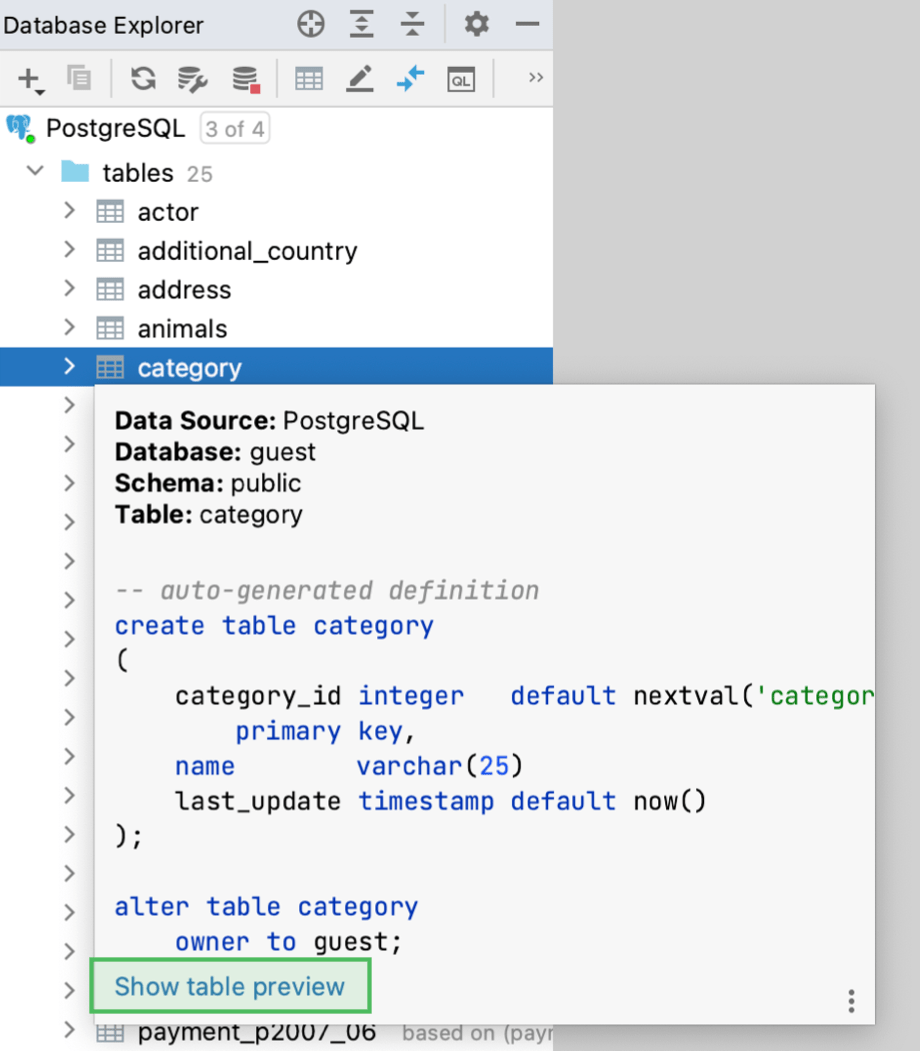Click the Select Opened File crosshair icon
Viewport: 920px width, 1051px height.
coord(310,24)
